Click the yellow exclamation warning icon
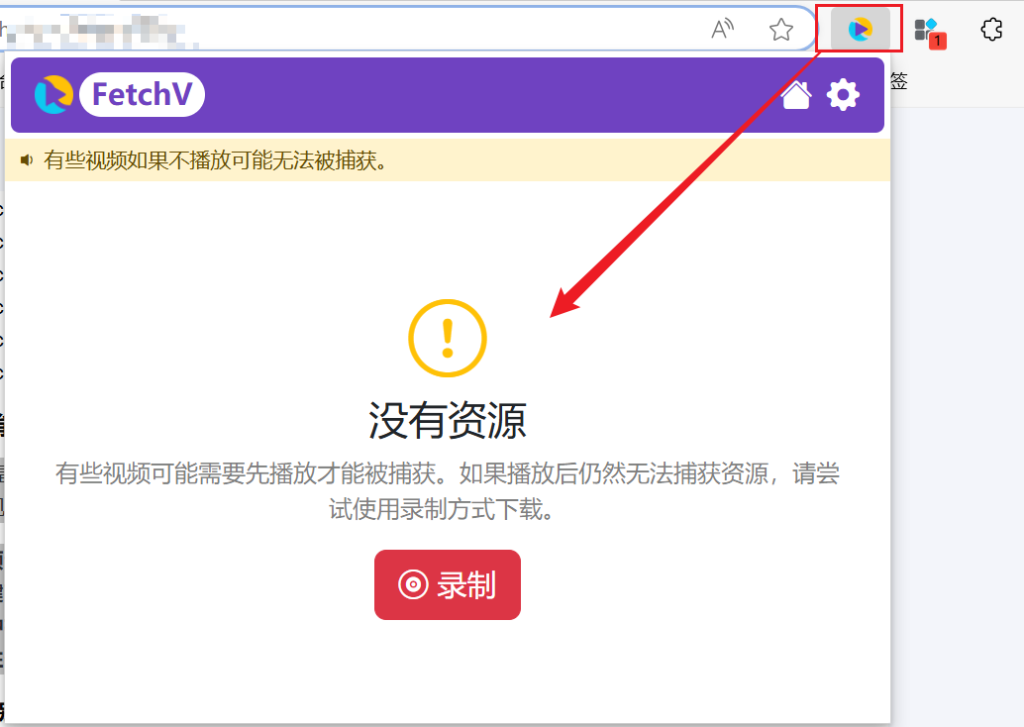This screenshot has height=727, width=1024. tap(447, 339)
